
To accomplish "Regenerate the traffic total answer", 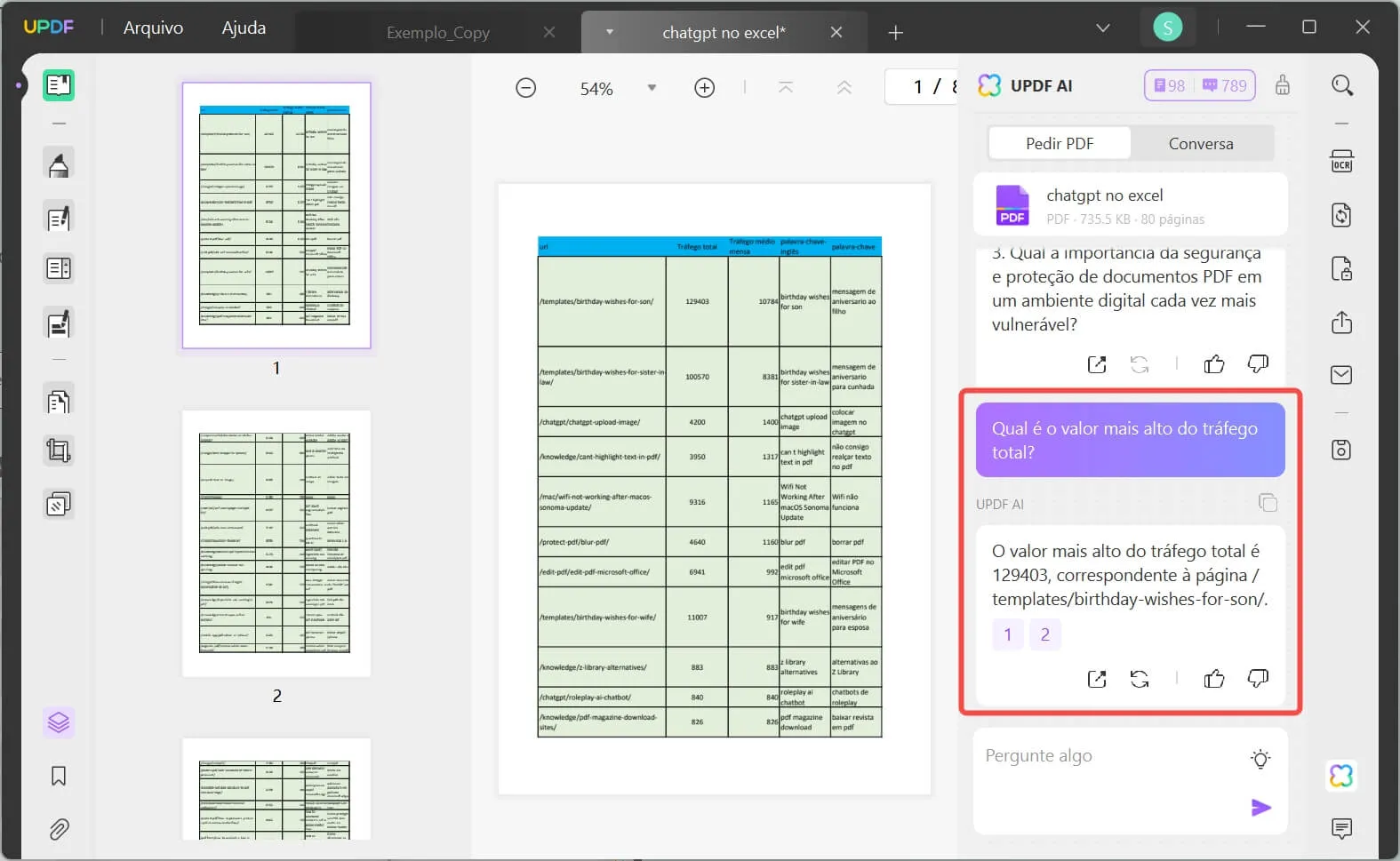I will click(x=1140, y=679).
